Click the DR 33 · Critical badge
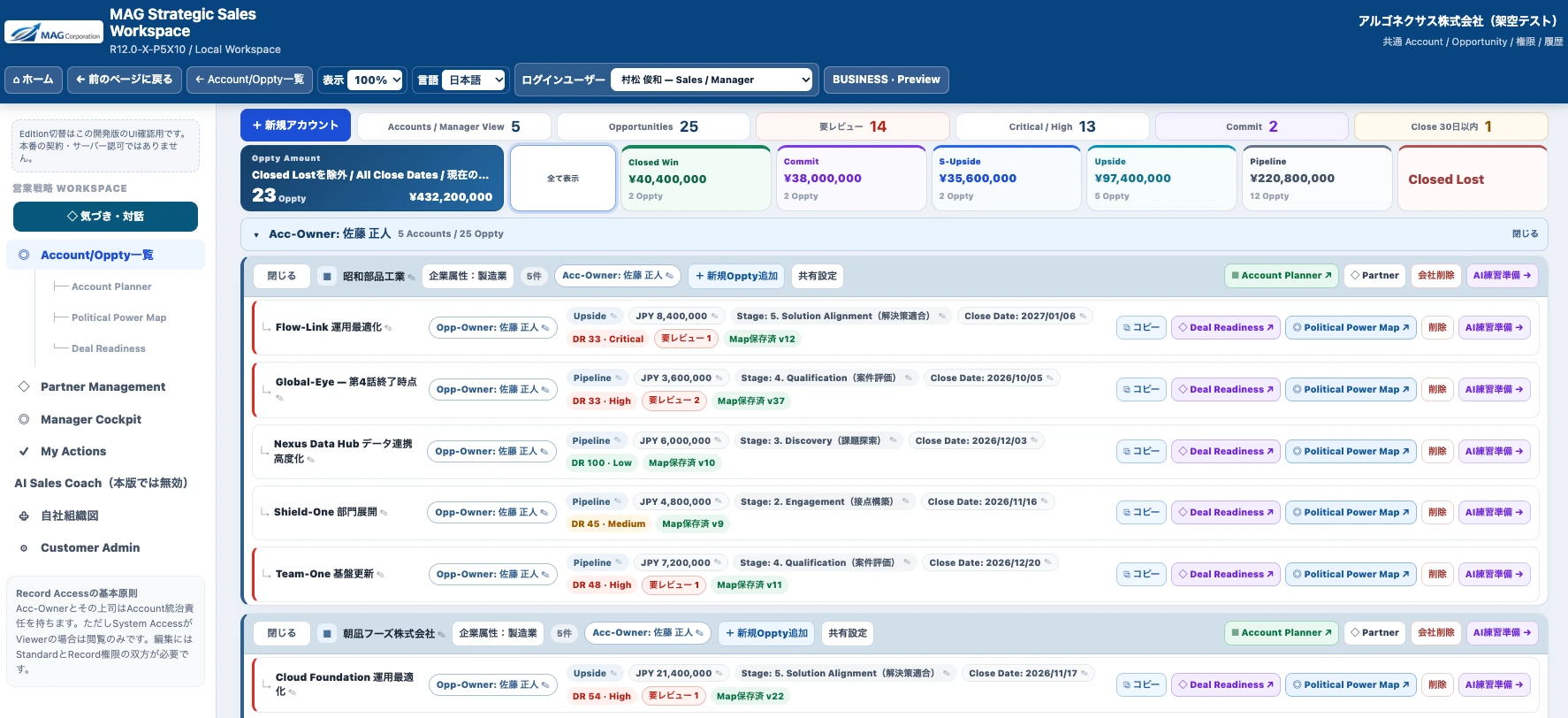1568x718 pixels. pyautogui.click(x=608, y=339)
